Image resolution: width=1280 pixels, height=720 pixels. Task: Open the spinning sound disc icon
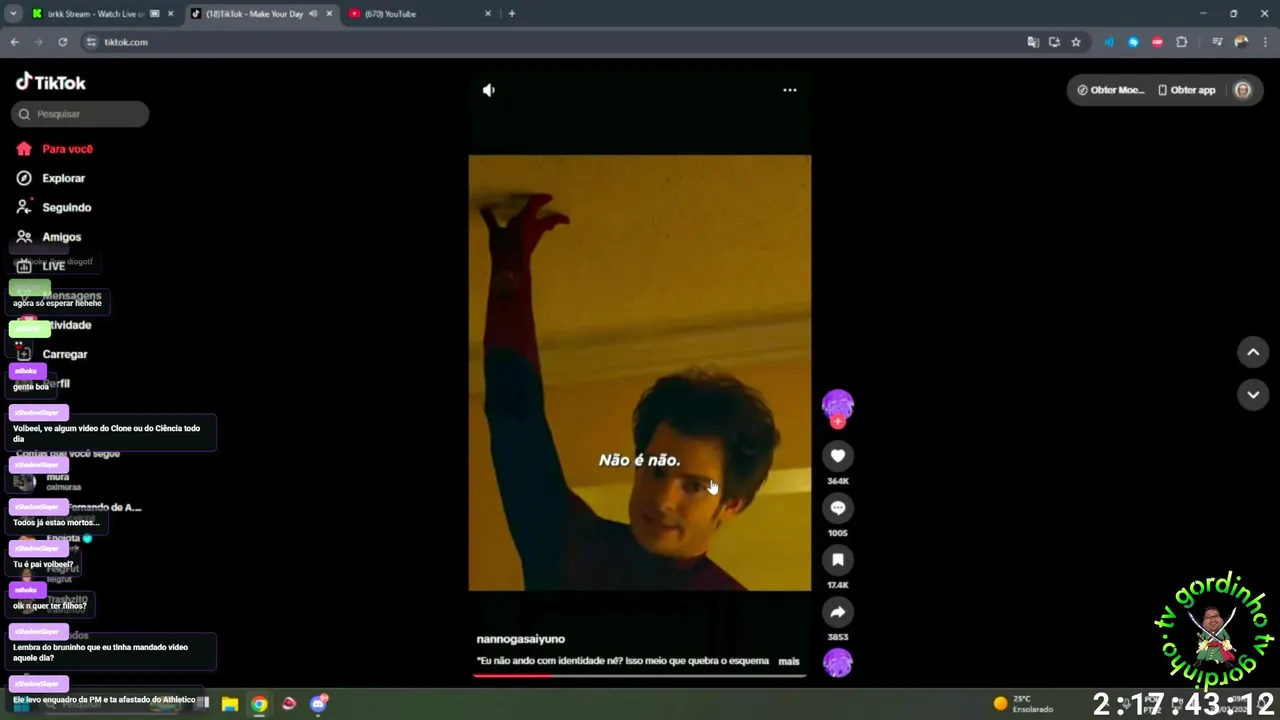pyautogui.click(x=838, y=662)
